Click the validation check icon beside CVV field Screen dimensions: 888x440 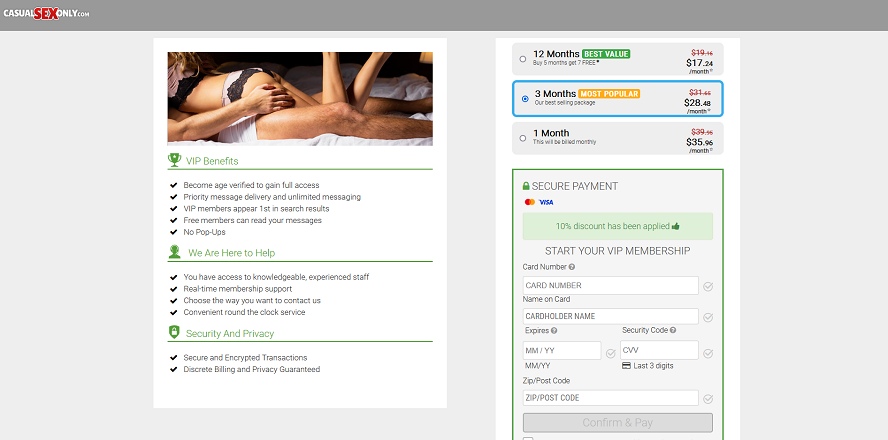[x=708, y=353]
